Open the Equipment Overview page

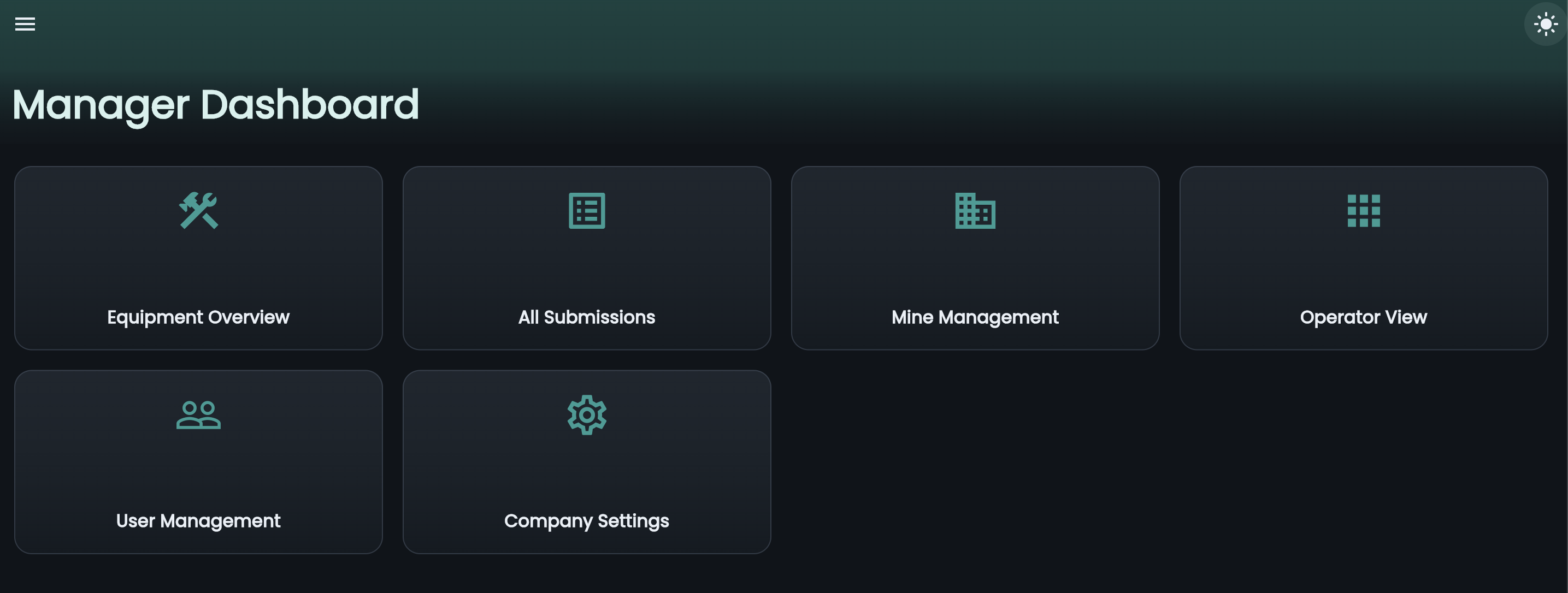(198, 258)
